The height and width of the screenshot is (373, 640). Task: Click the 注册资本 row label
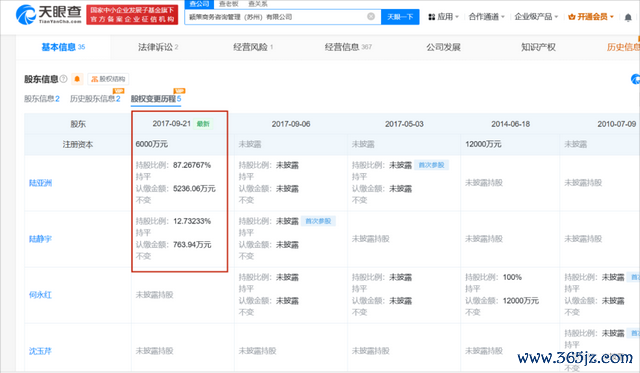point(78,144)
